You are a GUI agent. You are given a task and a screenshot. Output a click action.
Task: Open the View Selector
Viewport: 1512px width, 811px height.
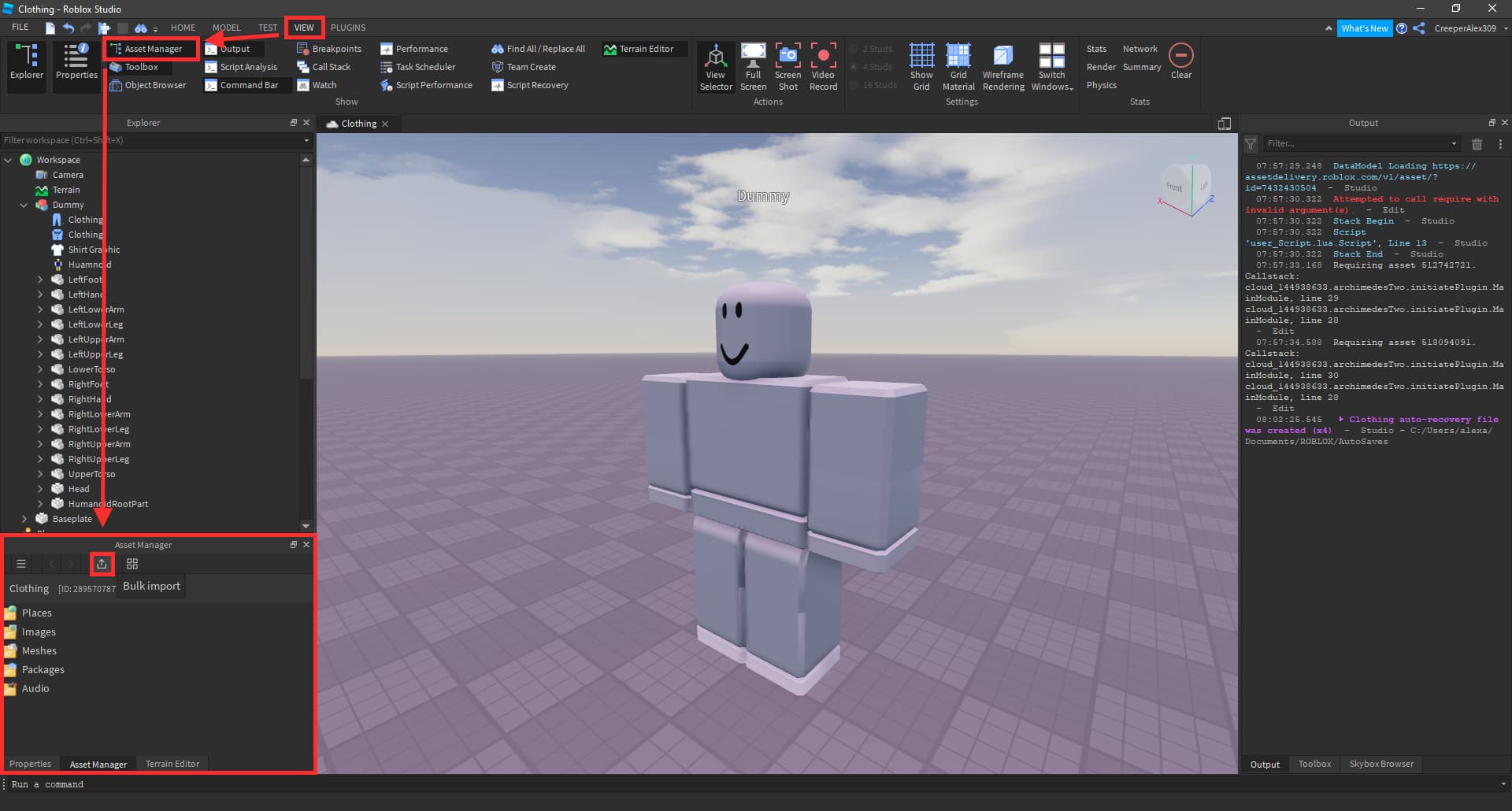716,65
